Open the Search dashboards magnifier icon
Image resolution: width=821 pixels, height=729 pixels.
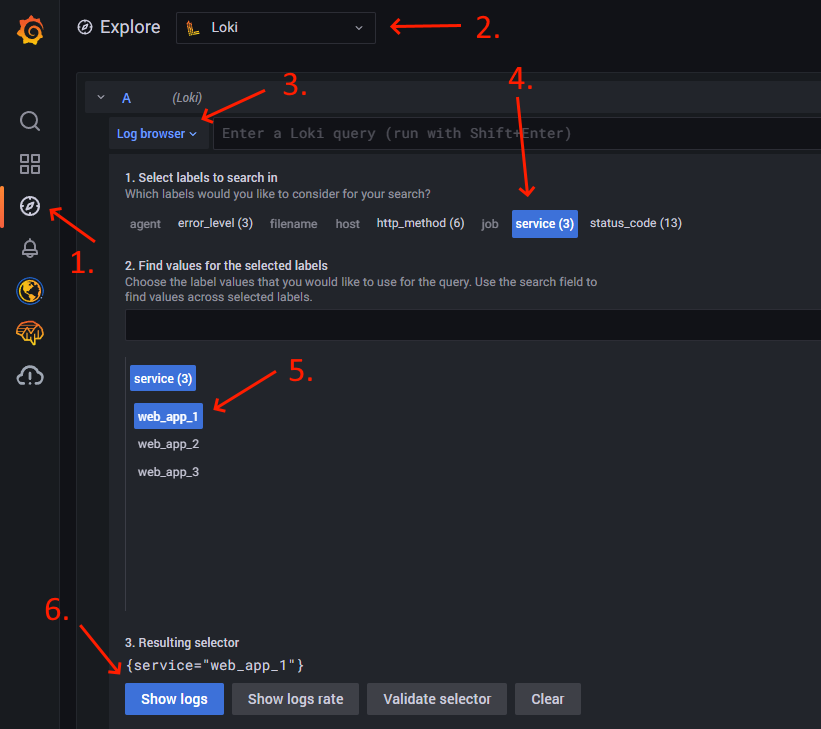coord(30,121)
